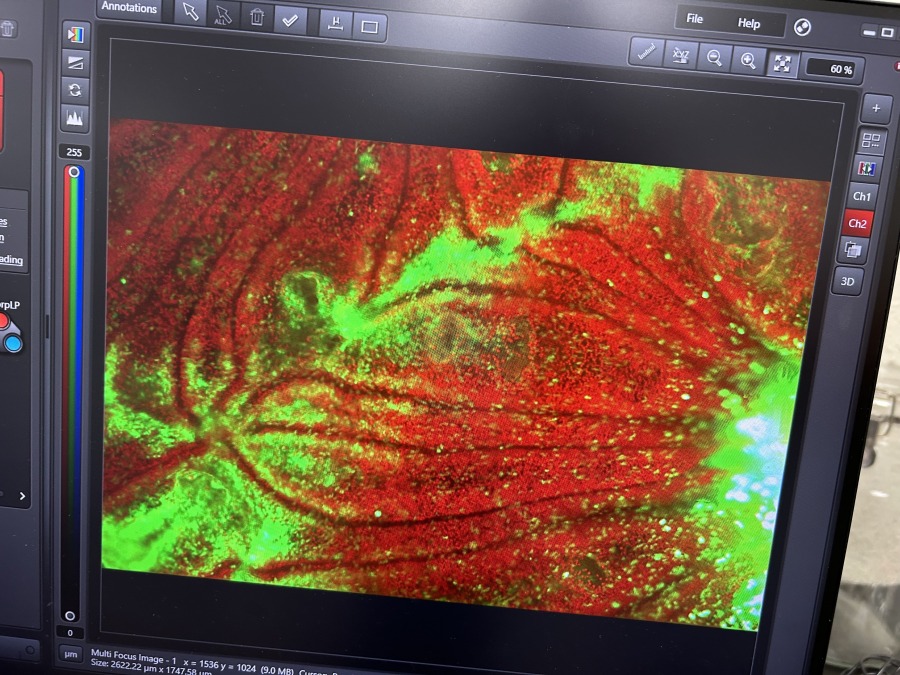Delete annotation with the trash icon
The width and height of the screenshot is (900, 675).
click(257, 18)
